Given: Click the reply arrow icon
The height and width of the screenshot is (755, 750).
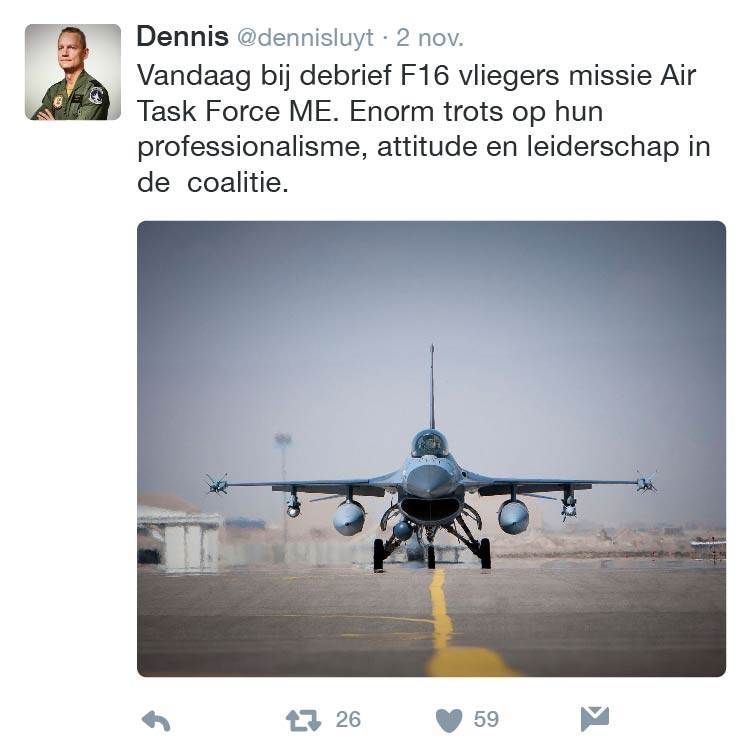Looking at the screenshot, I should [x=156, y=720].
